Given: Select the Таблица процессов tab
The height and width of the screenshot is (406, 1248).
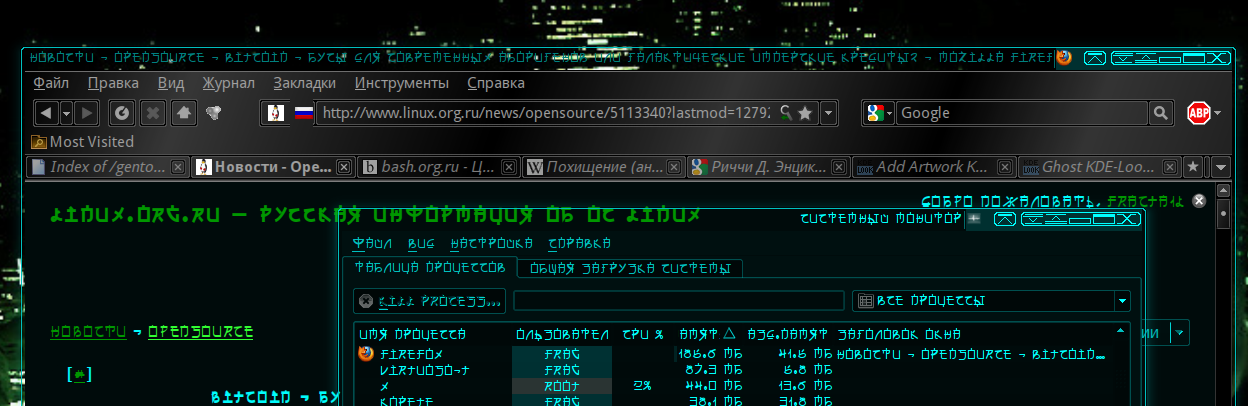Looking at the screenshot, I should [x=430, y=268].
